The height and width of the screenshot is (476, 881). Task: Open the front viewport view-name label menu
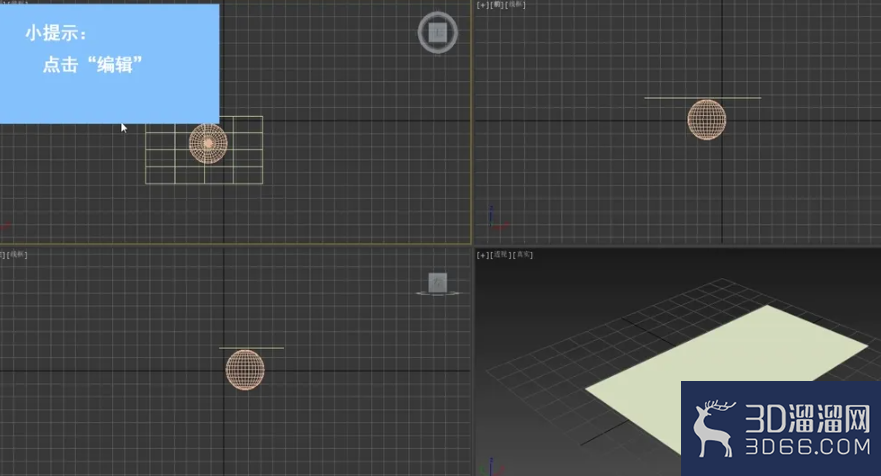point(496,5)
